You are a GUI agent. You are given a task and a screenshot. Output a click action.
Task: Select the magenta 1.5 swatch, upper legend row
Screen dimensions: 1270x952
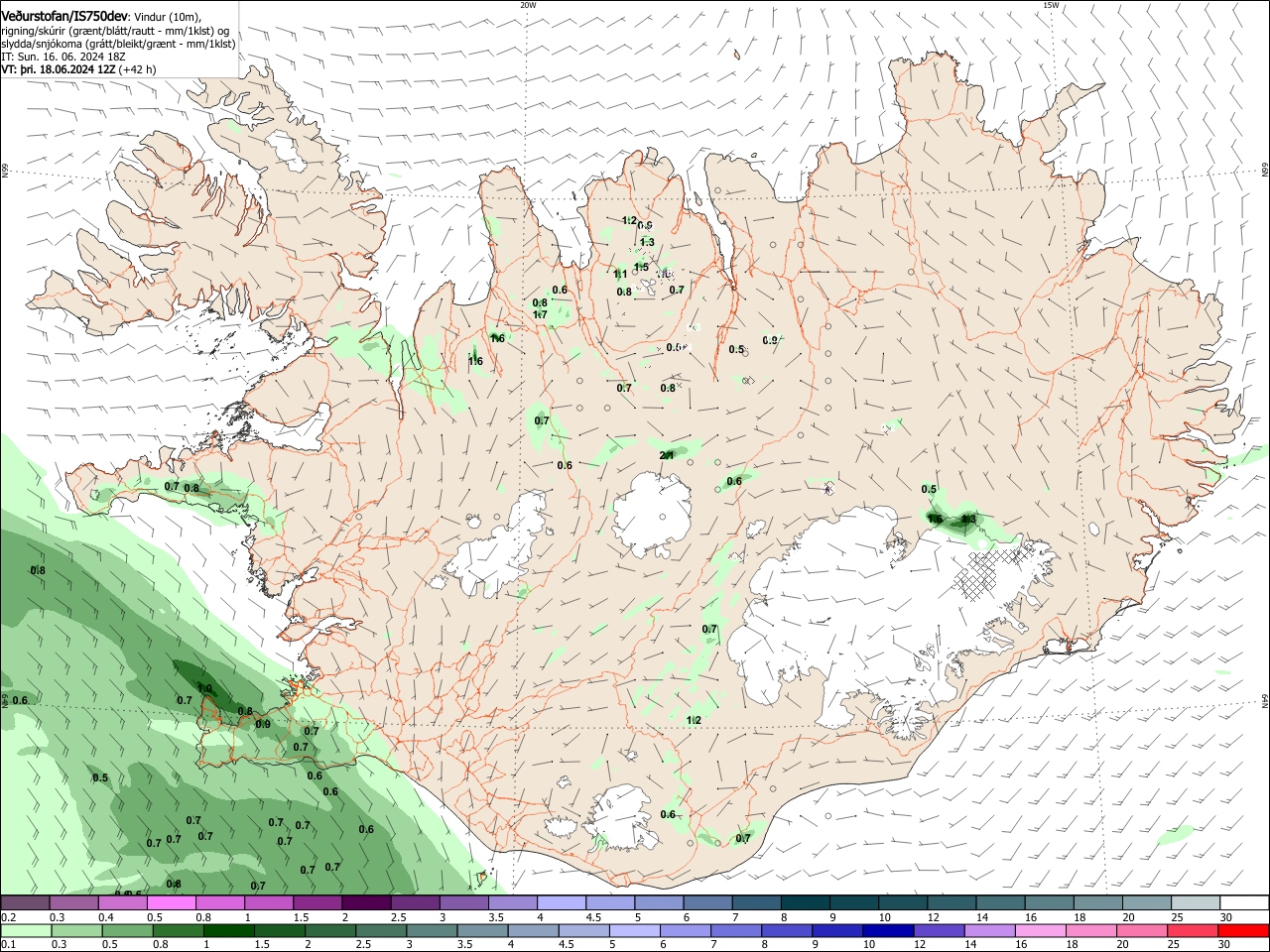[317, 903]
